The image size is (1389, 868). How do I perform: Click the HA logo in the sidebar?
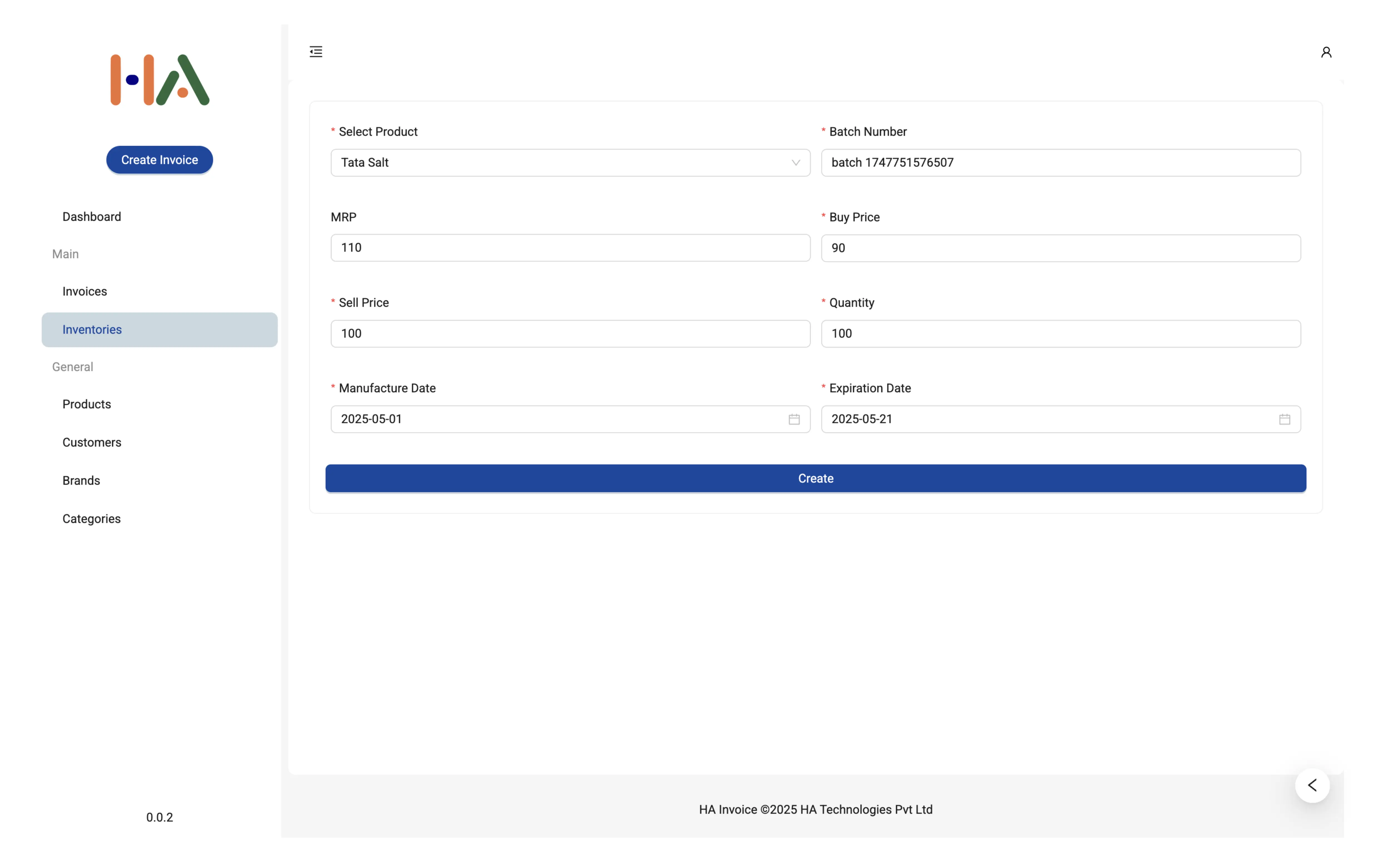click(x=159, y=79)
